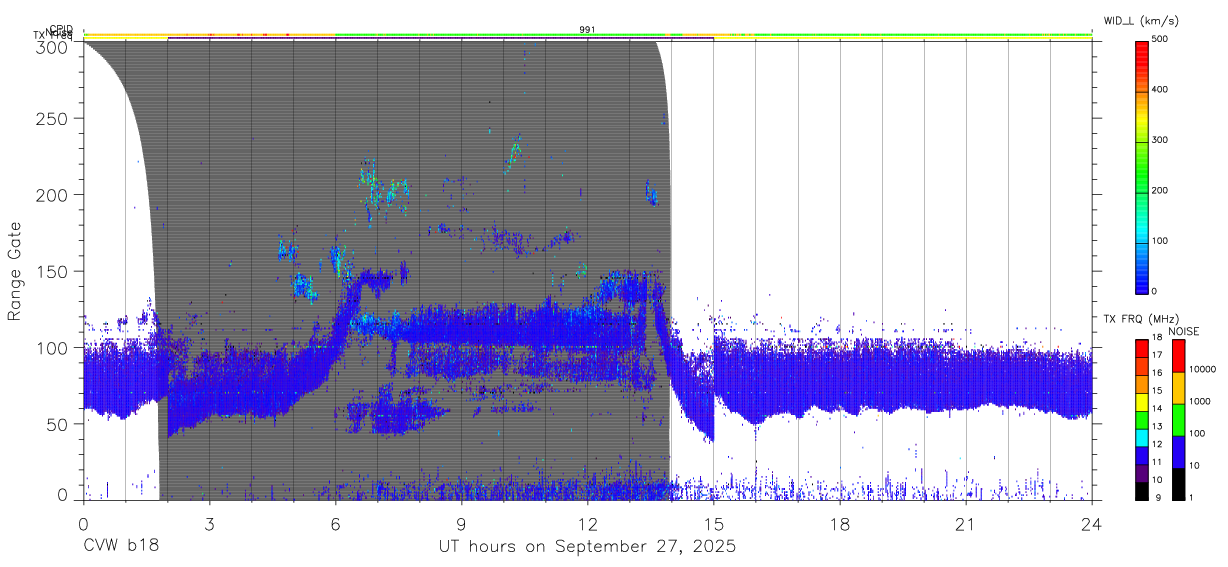Click the 150 tick on the Range Gate axis
The width and height of the screenshot is (1228, 567).
tap(54, 271)
